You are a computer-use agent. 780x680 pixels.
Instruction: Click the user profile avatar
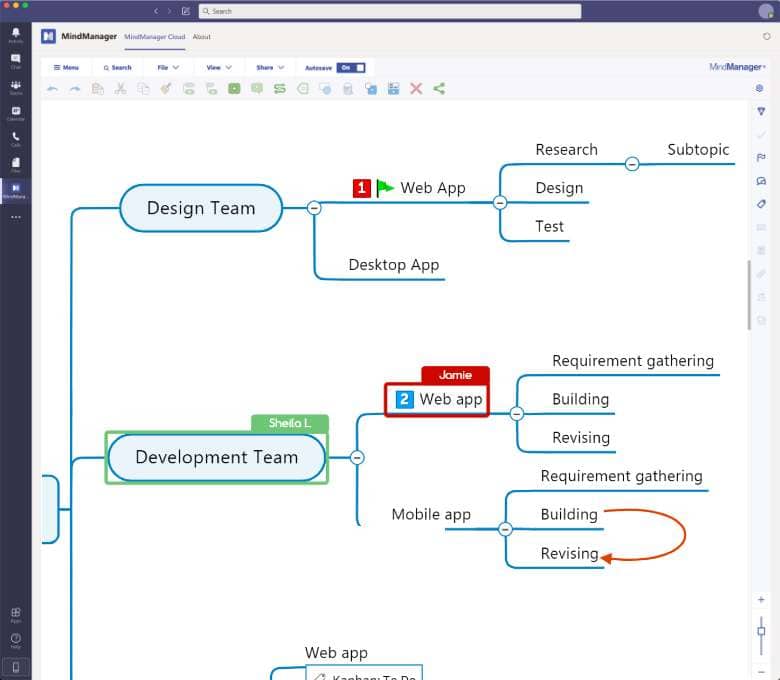tap(766, 11)
